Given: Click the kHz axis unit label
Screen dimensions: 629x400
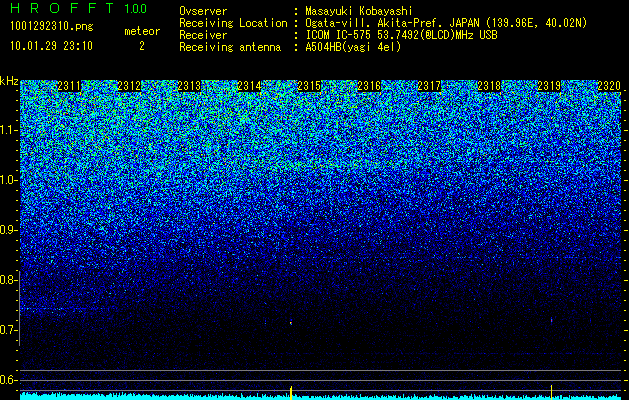Looking at the screenshot, I should (x=9, y=81).
